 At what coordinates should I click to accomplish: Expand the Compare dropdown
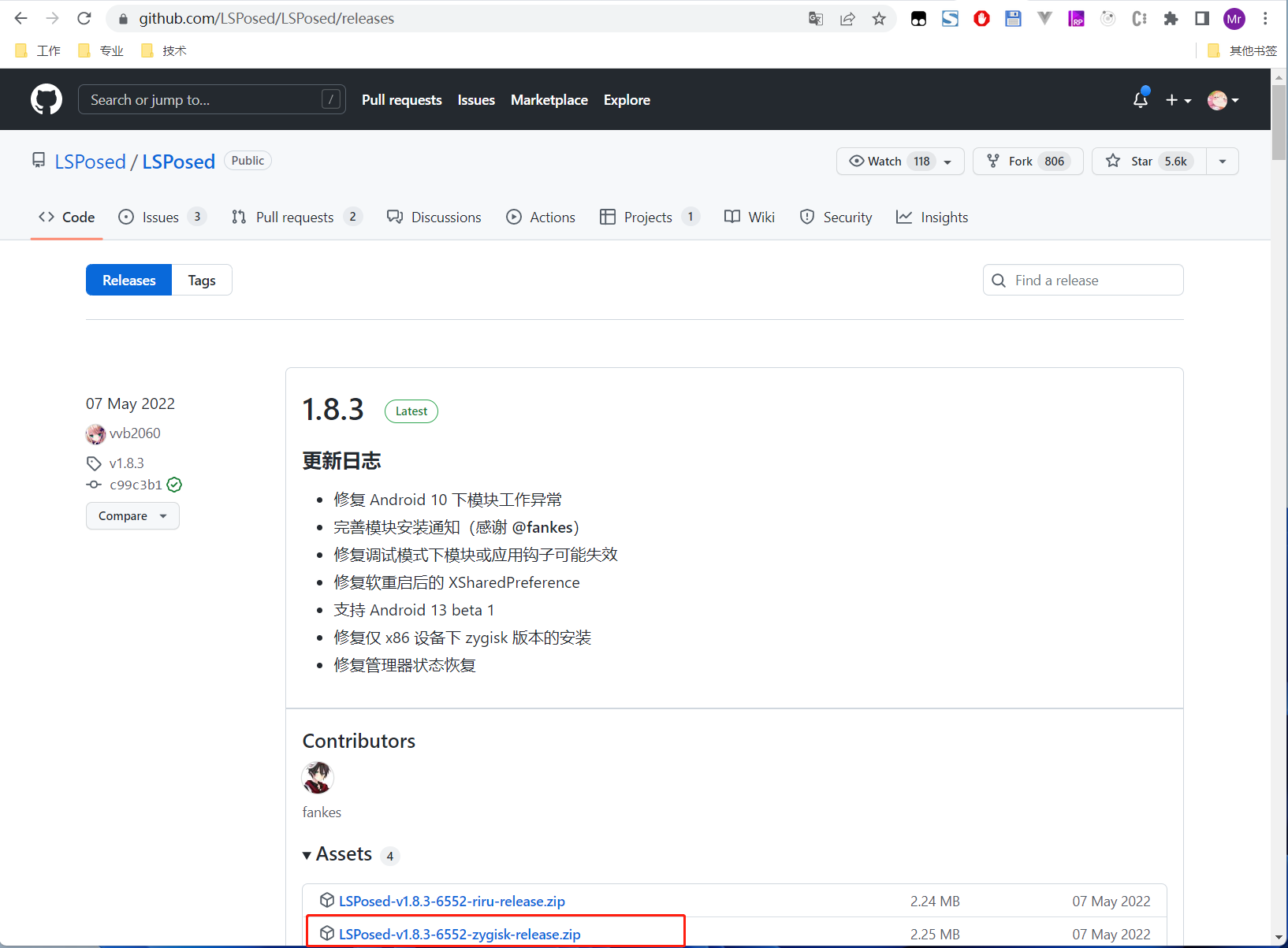pyautogui.click(x=132, y=516)
